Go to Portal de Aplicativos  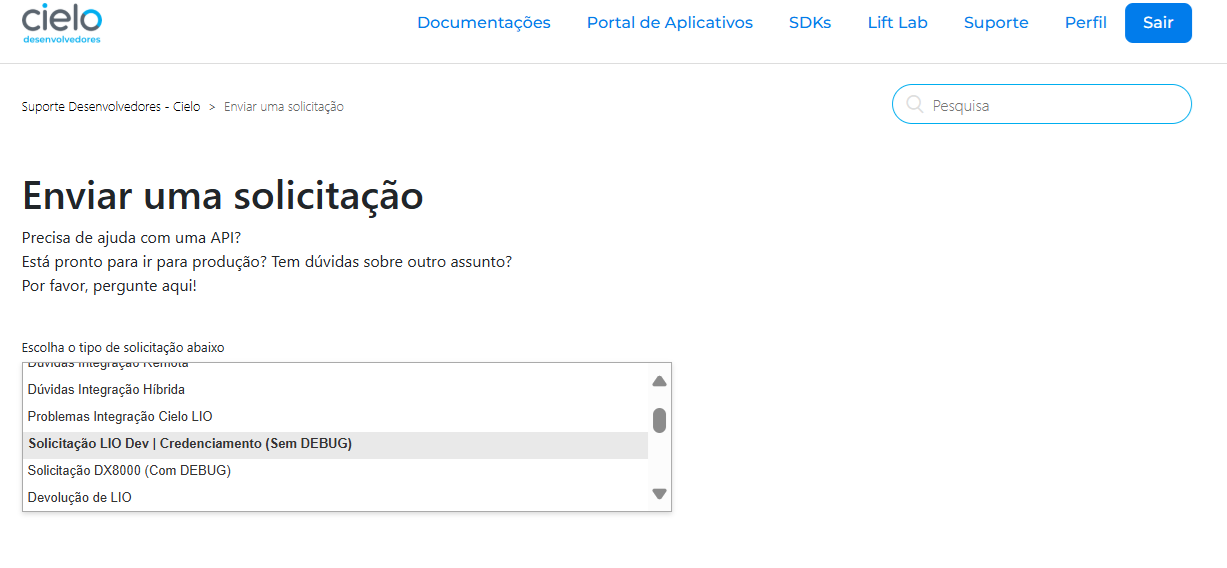[x=670, y=22]
